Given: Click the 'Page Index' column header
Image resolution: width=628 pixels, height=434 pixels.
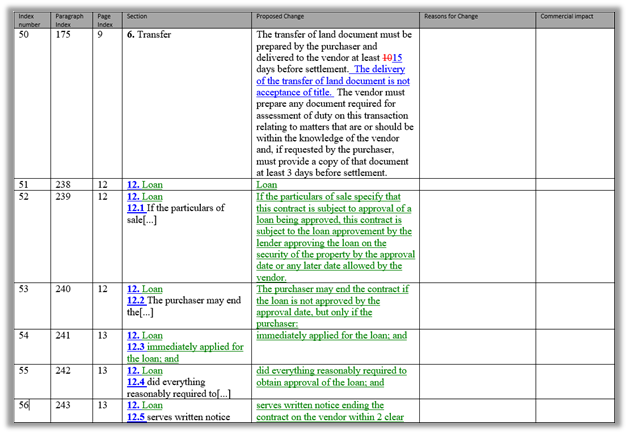Looking at the screenshot, I should (x=107, y=20).
